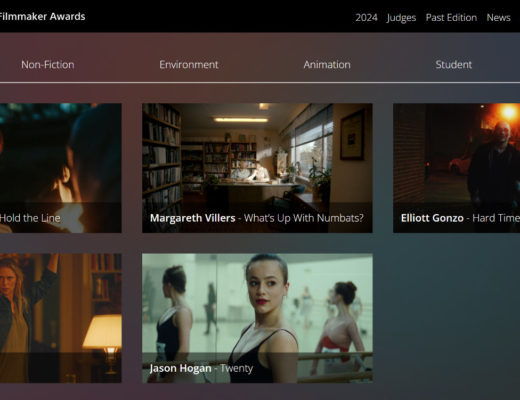Image resolution: width=520 pixels, height=400 pixels.
Task: Go to the Judges page
Action: [x=401, y=18]
